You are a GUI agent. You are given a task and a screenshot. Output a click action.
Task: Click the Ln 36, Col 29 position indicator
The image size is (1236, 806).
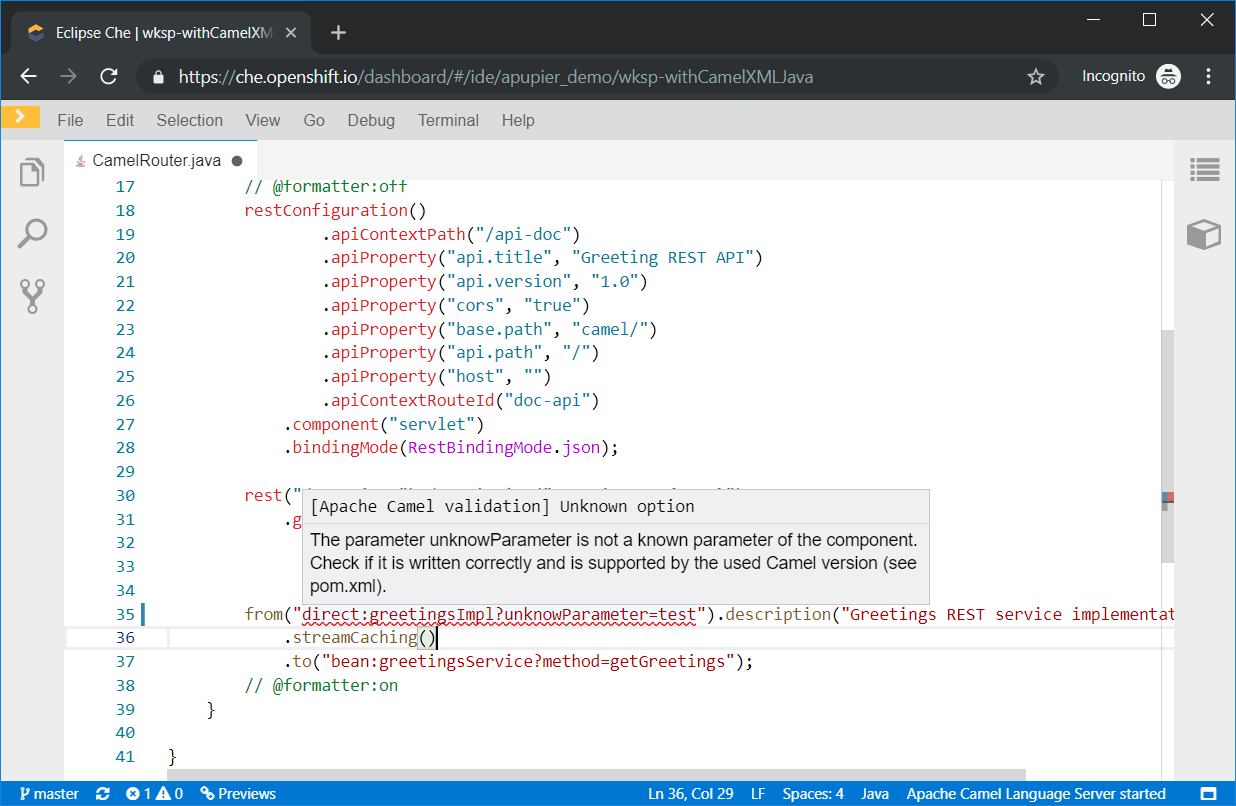[x=690, y=794]
